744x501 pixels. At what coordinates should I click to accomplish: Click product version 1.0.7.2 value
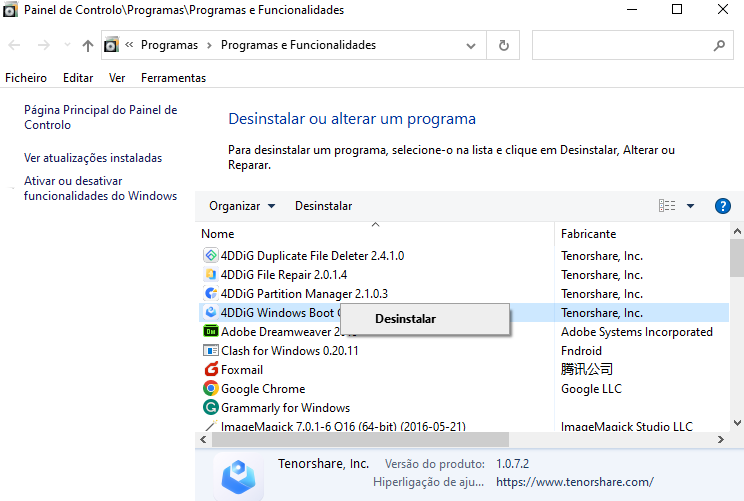click(x=512, y=464)
